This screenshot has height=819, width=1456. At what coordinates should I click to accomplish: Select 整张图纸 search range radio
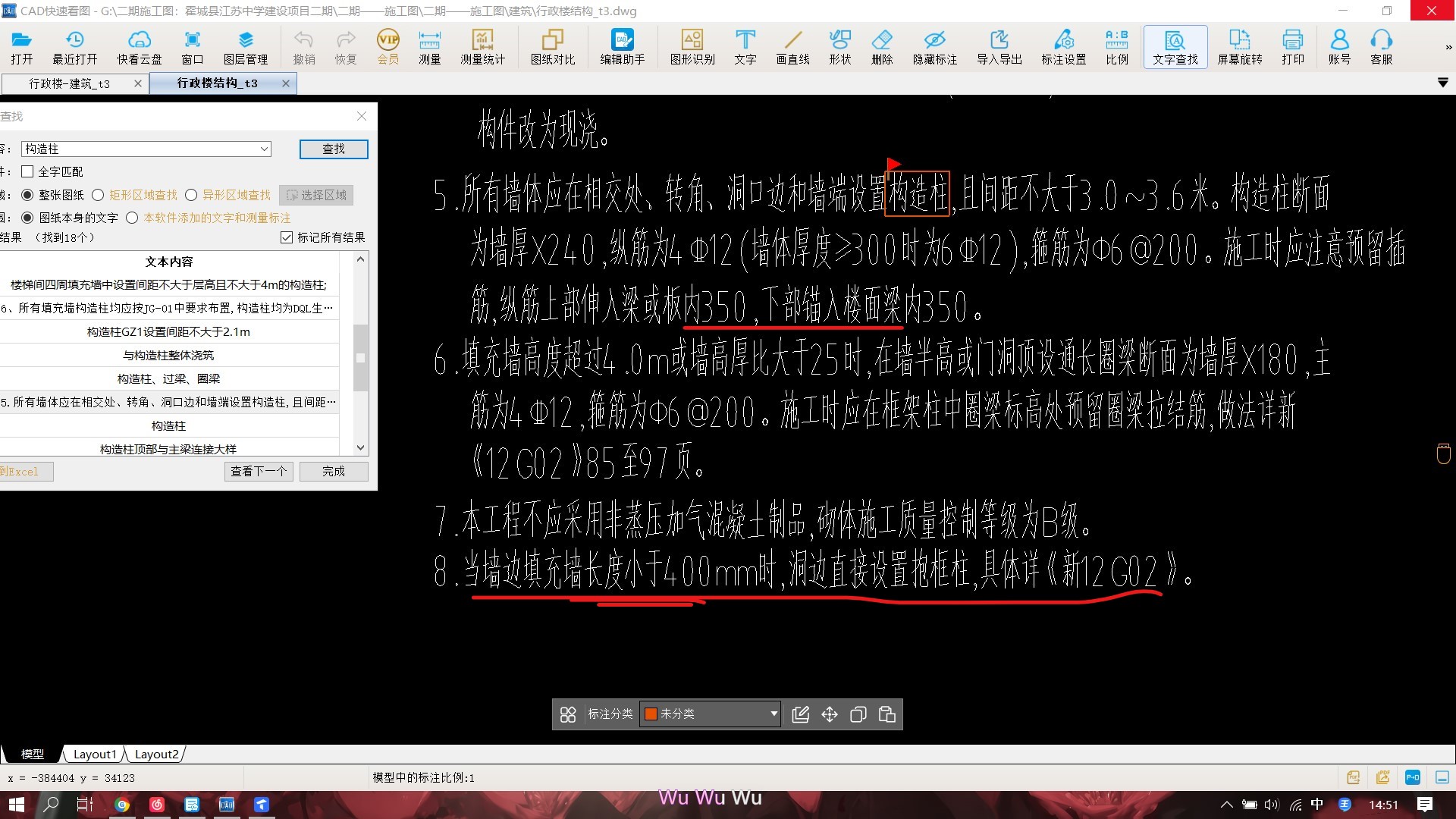pyautogui.click(x=27, y=195)
